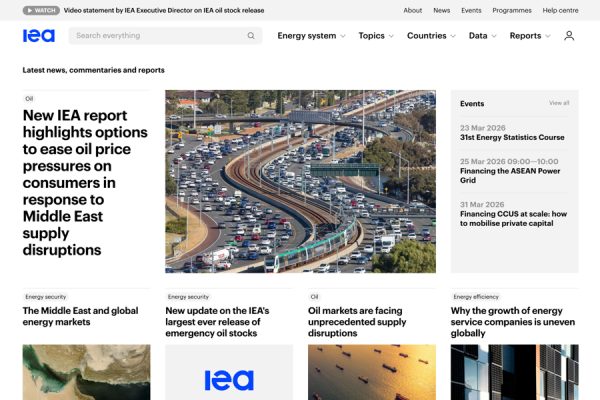600x400 pixels.
Task: Open Why the growth of energy service companies
Action: 513,322
